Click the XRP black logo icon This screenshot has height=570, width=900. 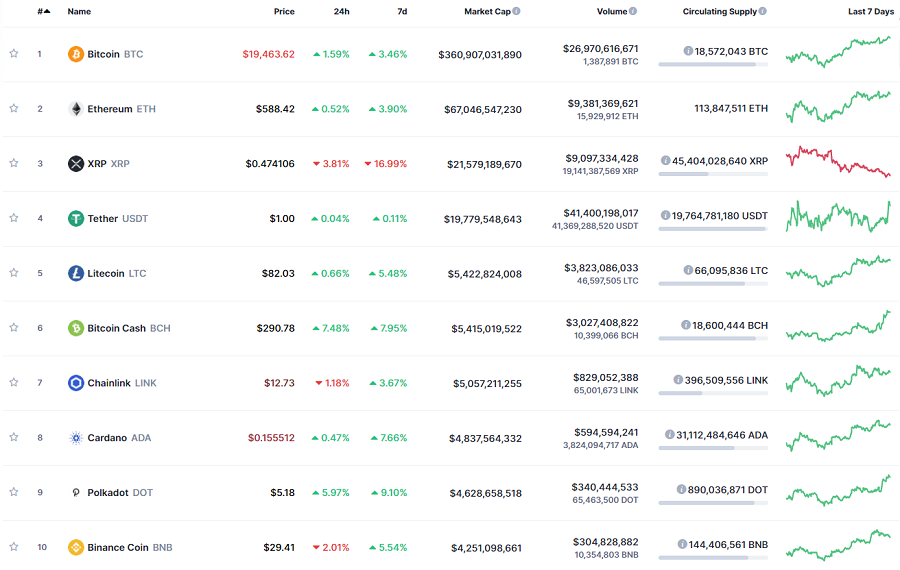tap(76, 164)
